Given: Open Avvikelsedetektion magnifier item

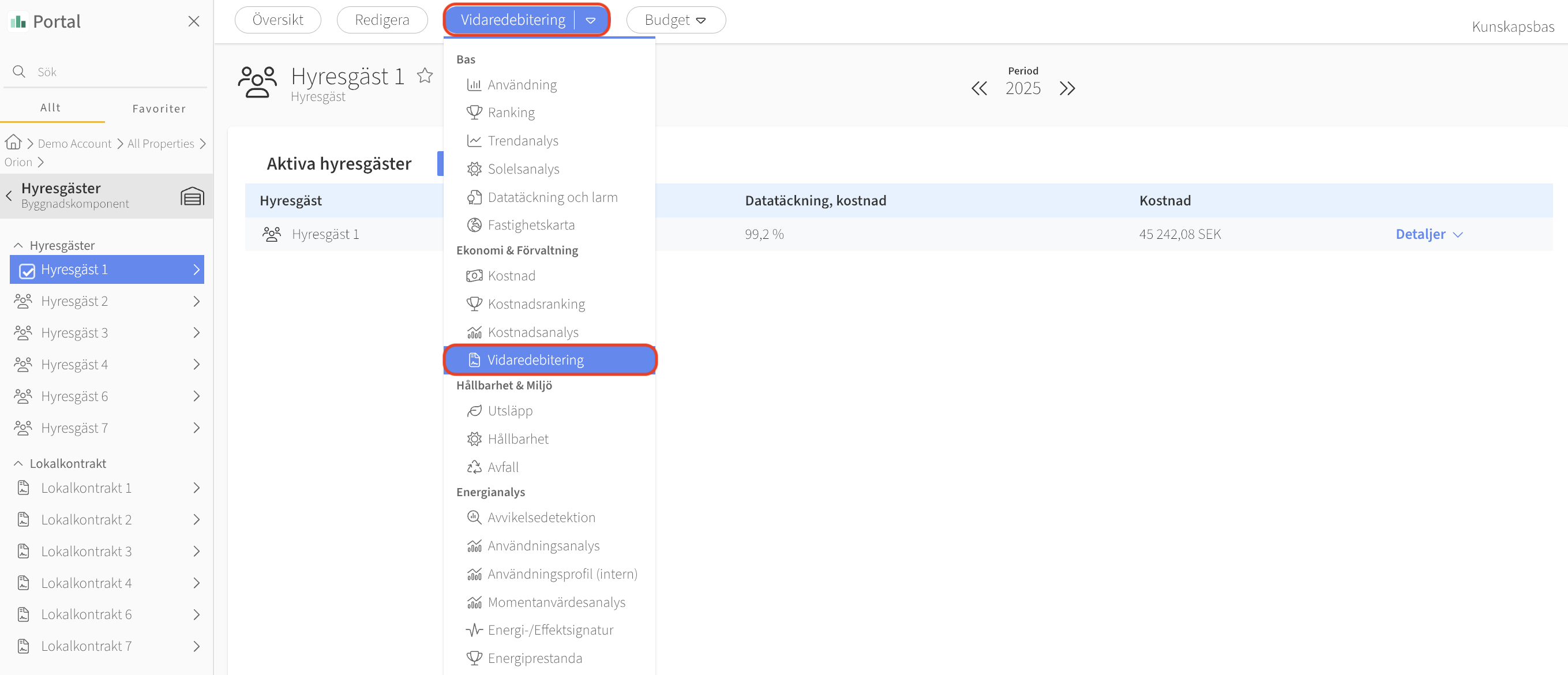Looking at the screenshot, I should tap(549, 517).
